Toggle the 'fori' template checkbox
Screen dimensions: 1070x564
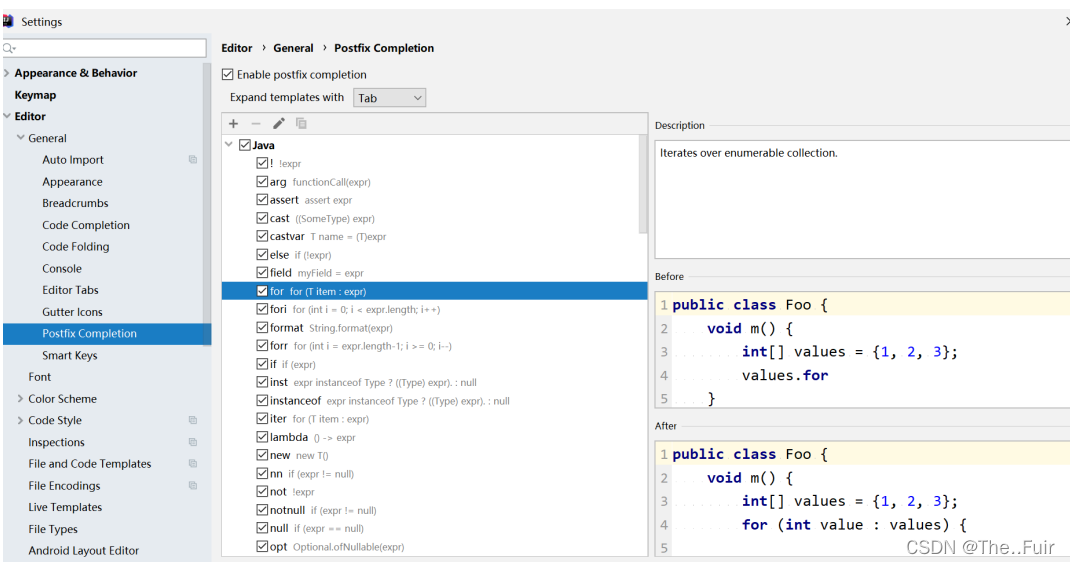[262, 309]
